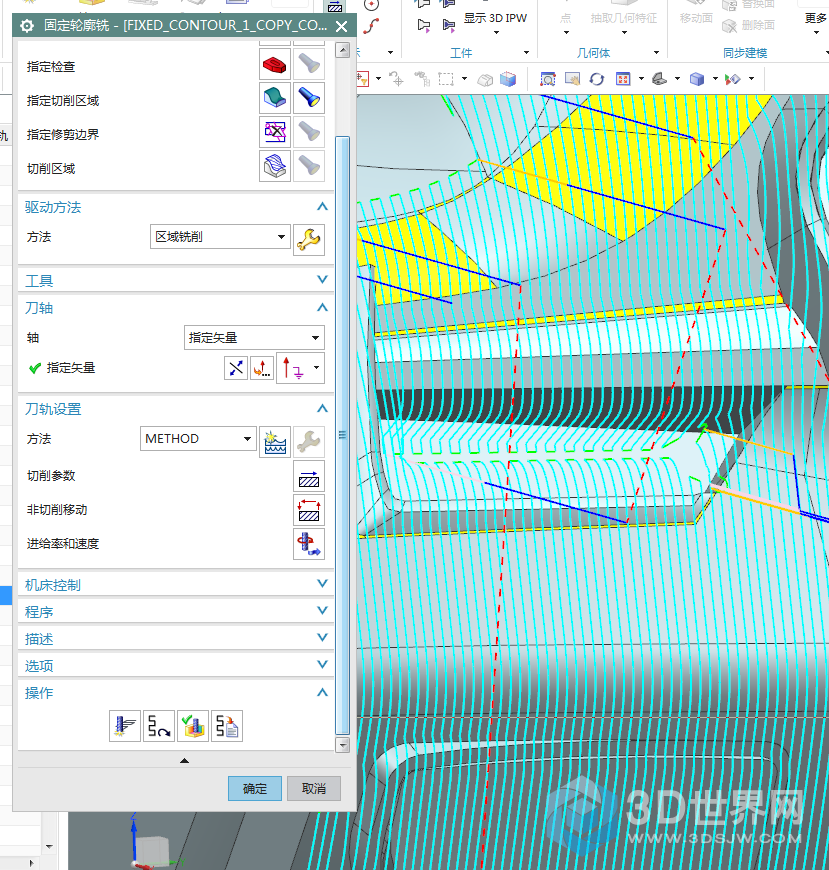The width and height of the screenshot is (829, 870).
Task: Open the 显示 3D IPW menu
Action: pos(495,18)
